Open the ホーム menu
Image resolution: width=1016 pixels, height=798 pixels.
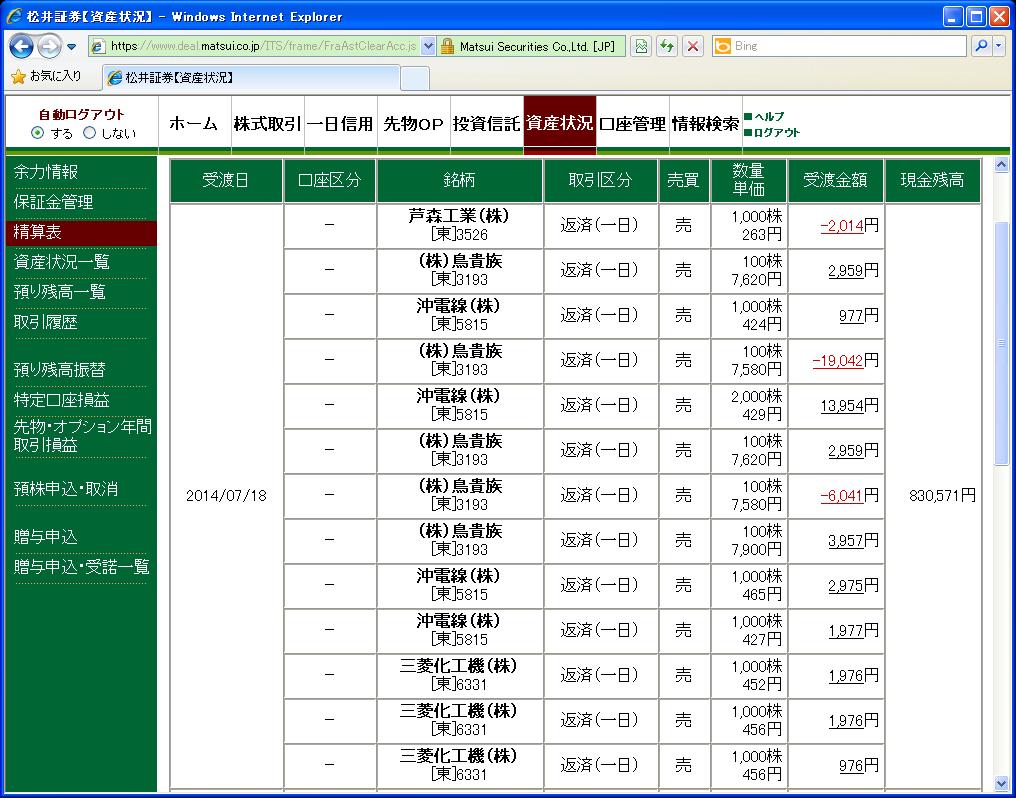tap(194, 123)
